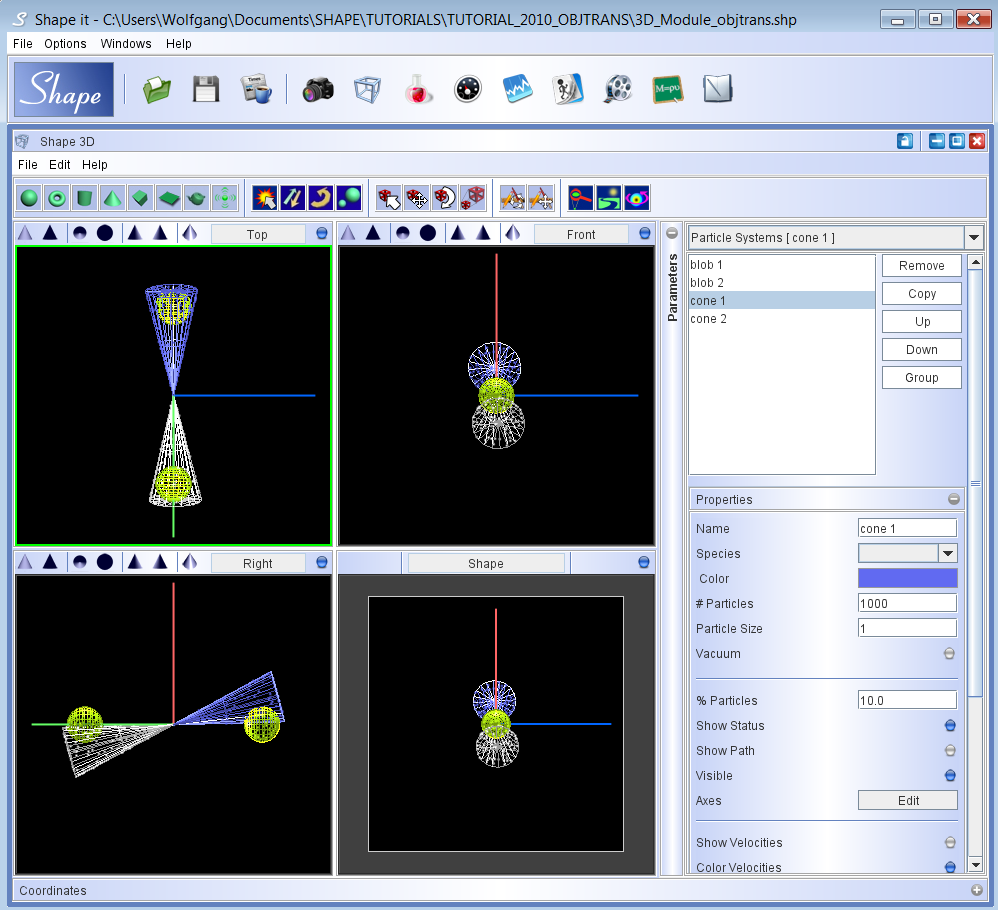Click the colorful eye nebula icon

pos(636,198)
